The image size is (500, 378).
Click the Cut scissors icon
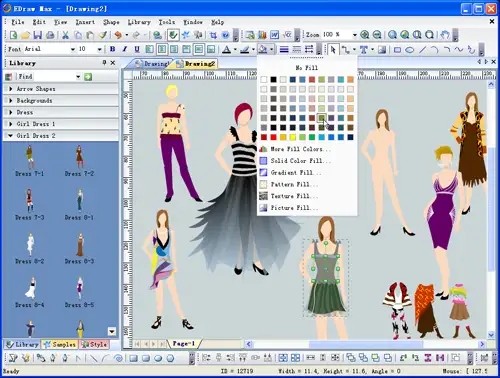pyautogui.click(x=66, y=35)
